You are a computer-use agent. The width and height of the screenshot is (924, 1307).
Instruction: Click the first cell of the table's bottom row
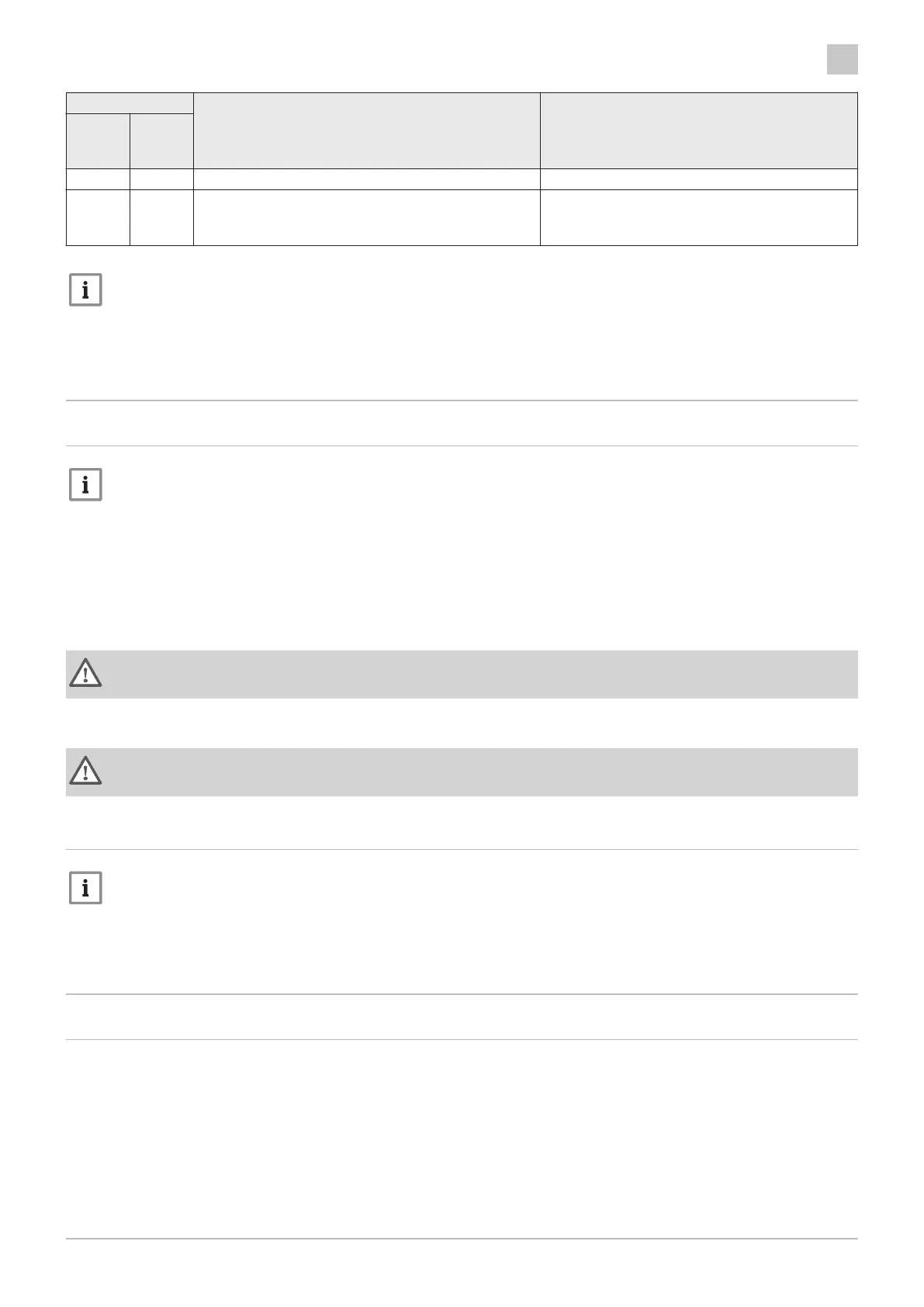click(x=98, y=217)
